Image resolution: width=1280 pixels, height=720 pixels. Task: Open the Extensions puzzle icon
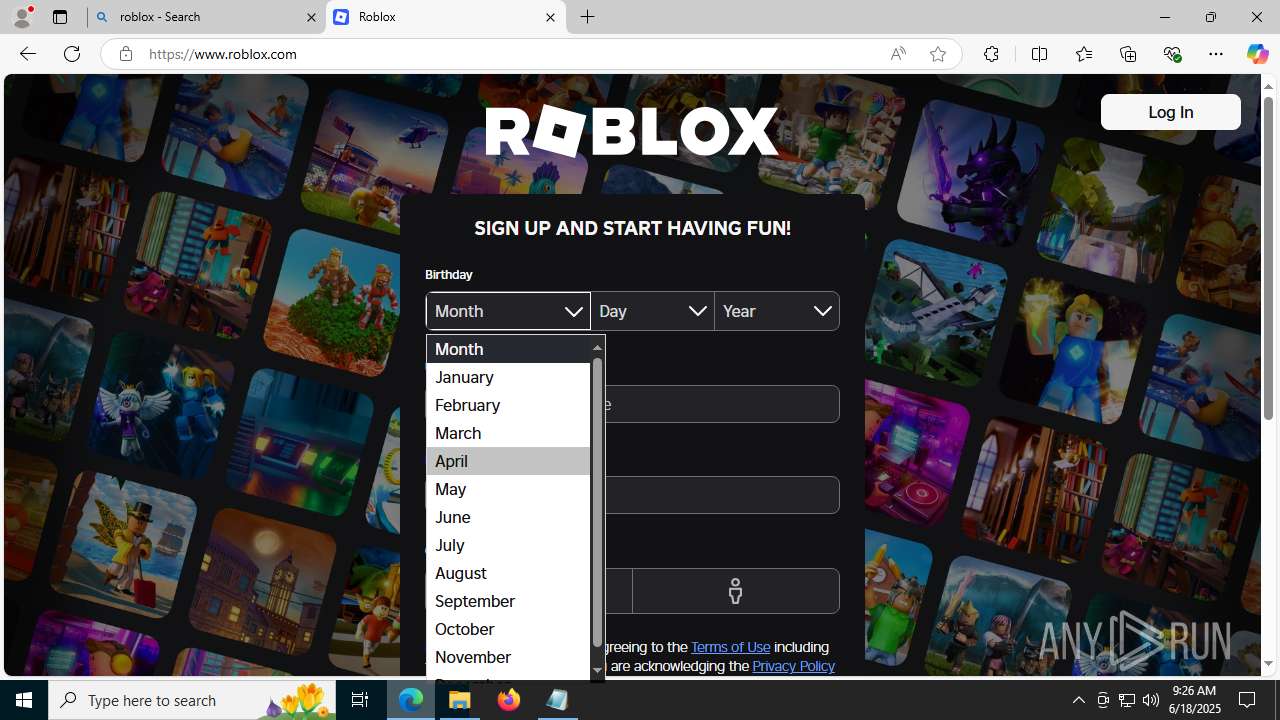(x=991, y=54)
